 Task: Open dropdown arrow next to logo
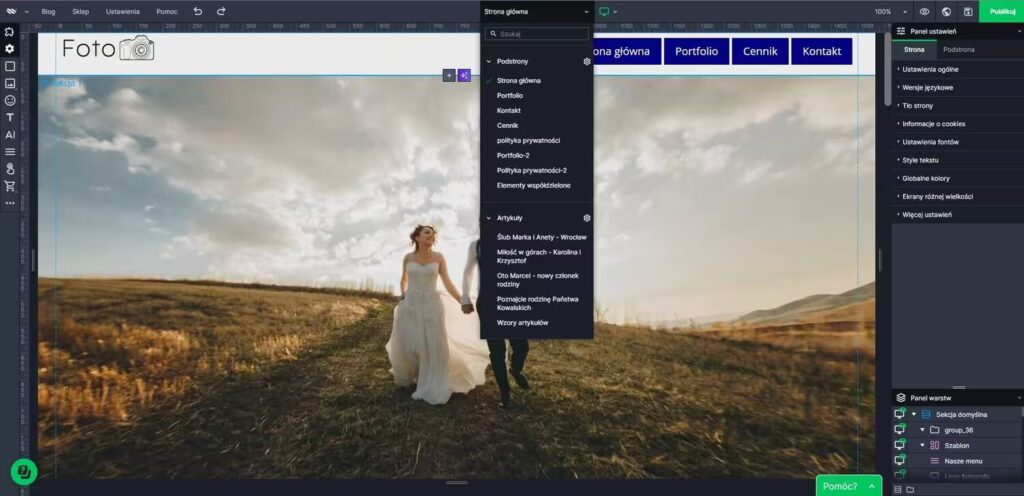coord(27,12)
